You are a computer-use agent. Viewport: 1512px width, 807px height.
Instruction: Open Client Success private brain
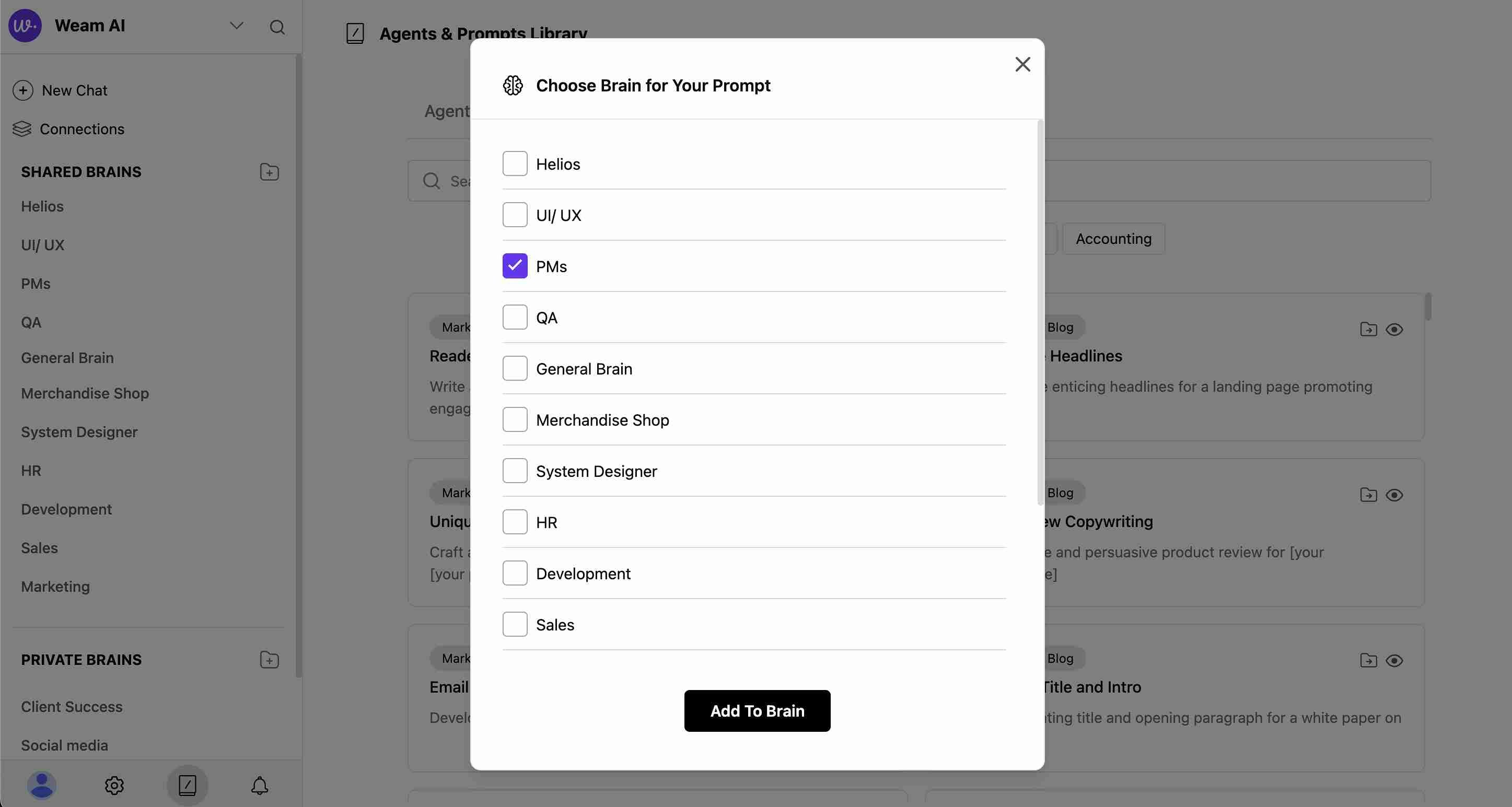click(72, 707)
